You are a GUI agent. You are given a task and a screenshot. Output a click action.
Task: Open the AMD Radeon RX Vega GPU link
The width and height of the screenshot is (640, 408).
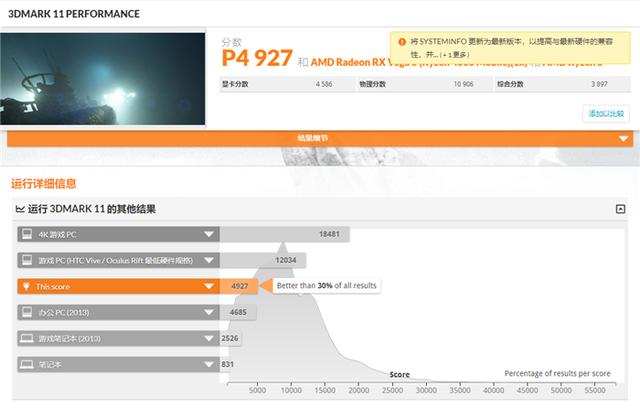[x=349, y=62]
